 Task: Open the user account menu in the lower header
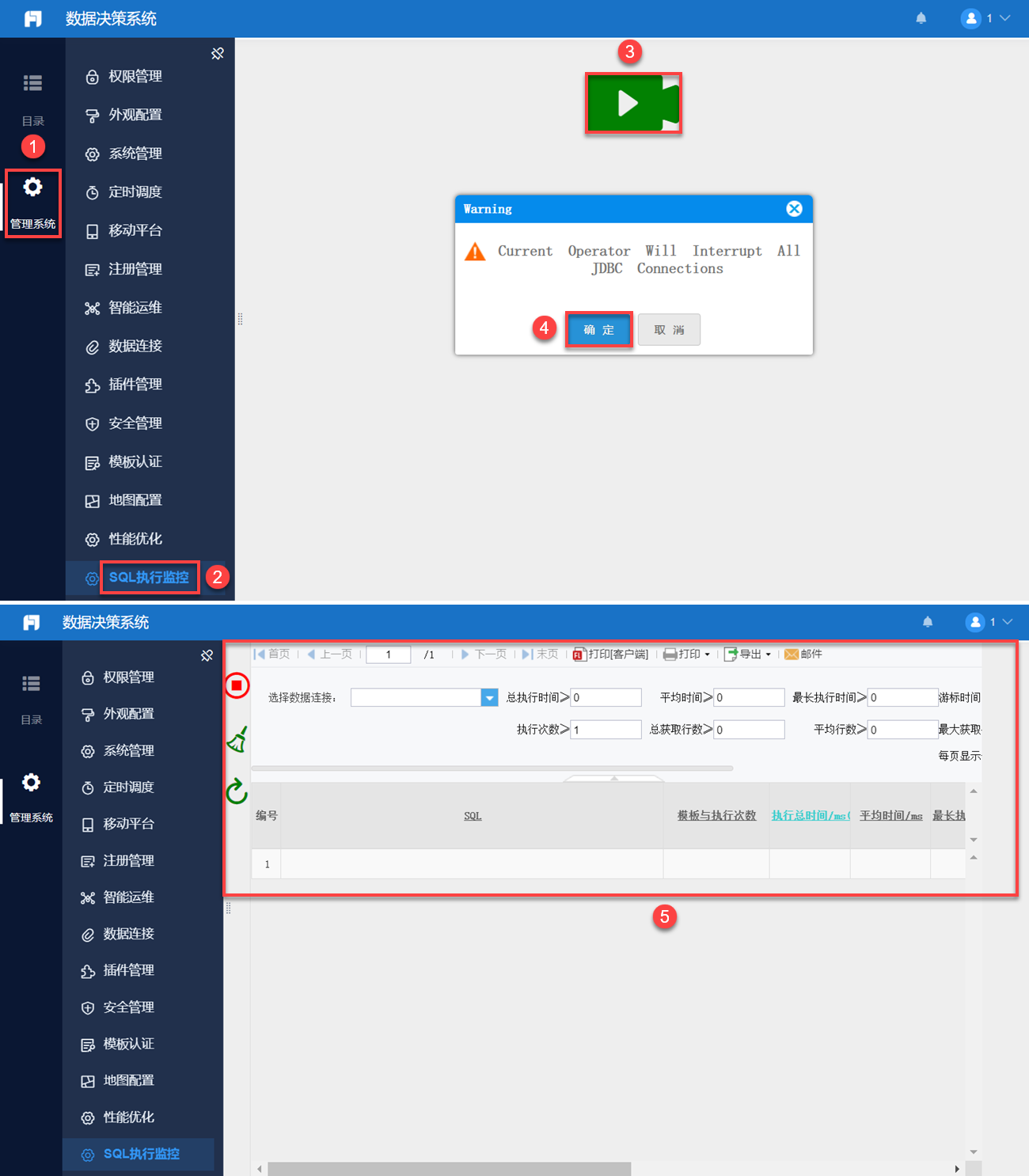tap(989, 622)
